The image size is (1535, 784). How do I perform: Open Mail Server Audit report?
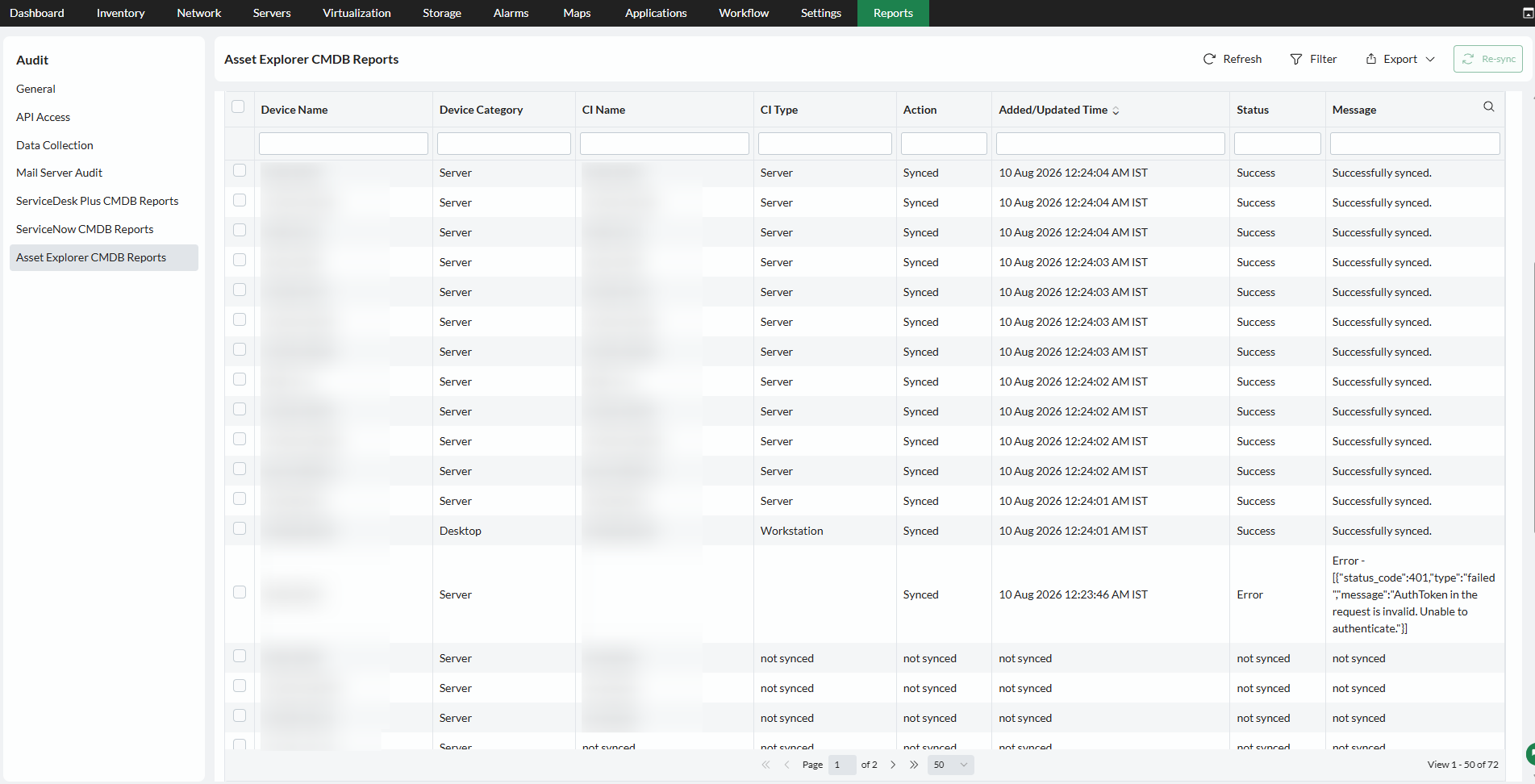(x=60, y=173)
